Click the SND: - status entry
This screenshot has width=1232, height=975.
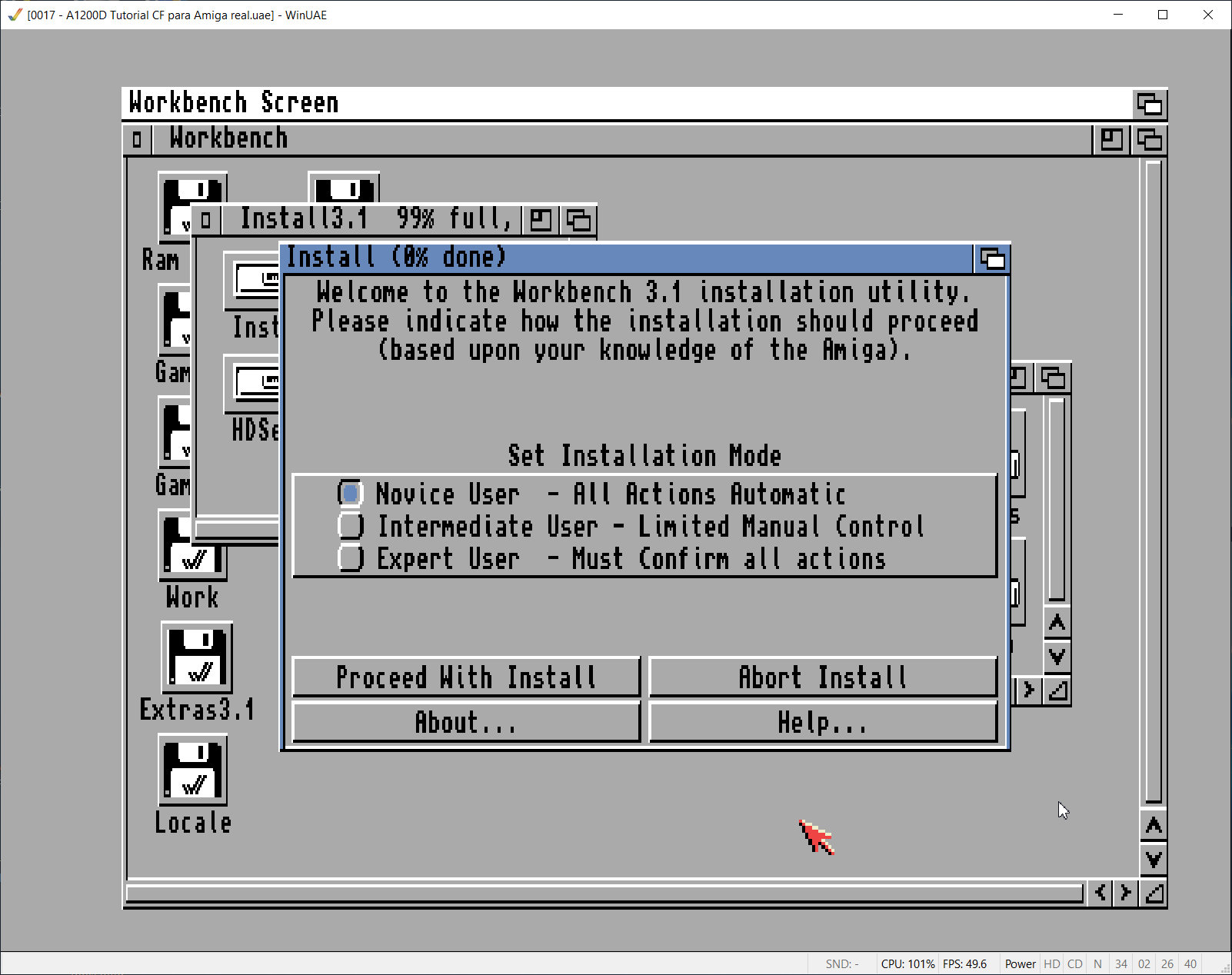click(842, 964)
